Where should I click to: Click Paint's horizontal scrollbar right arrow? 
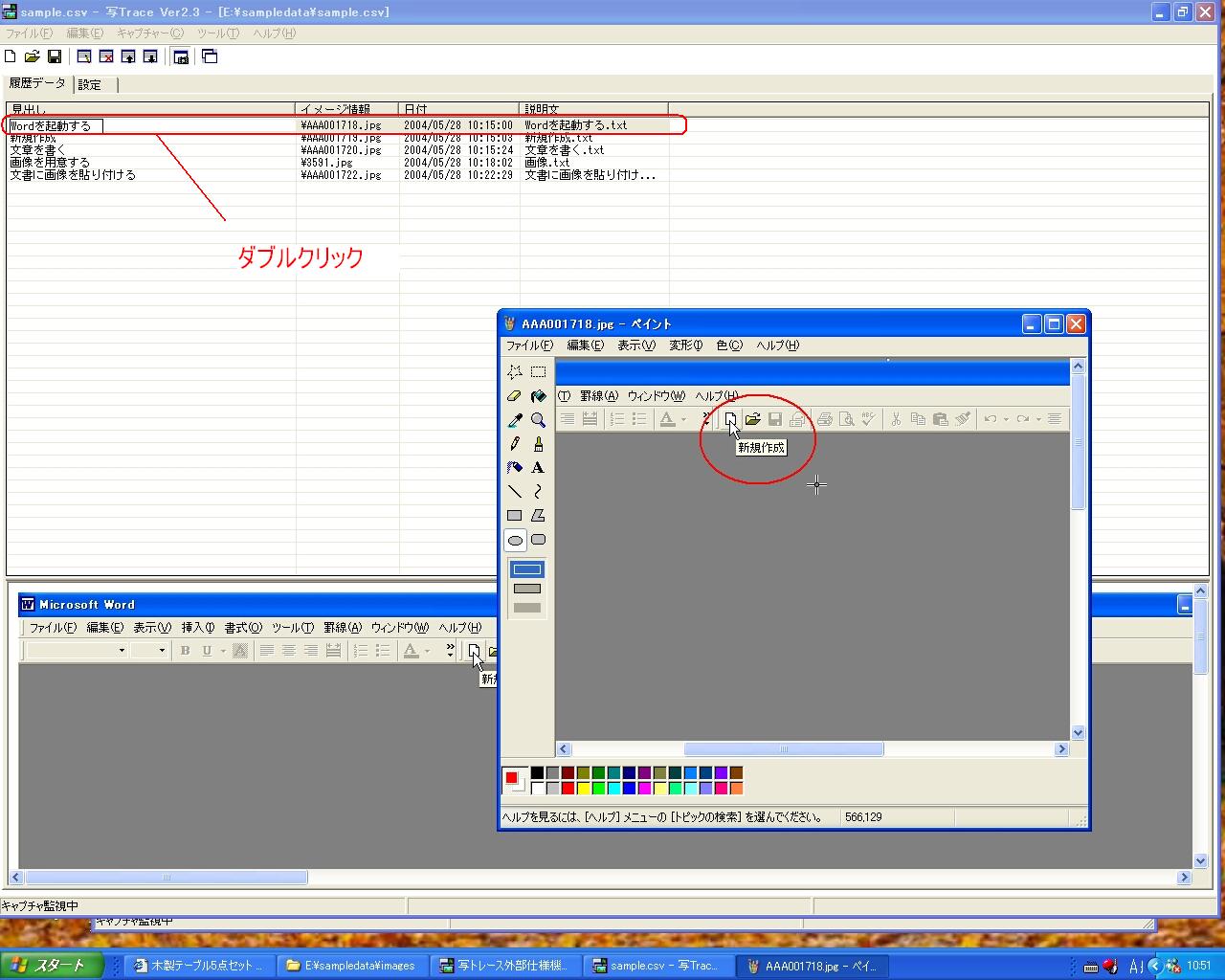click(x=1061, y=749)
